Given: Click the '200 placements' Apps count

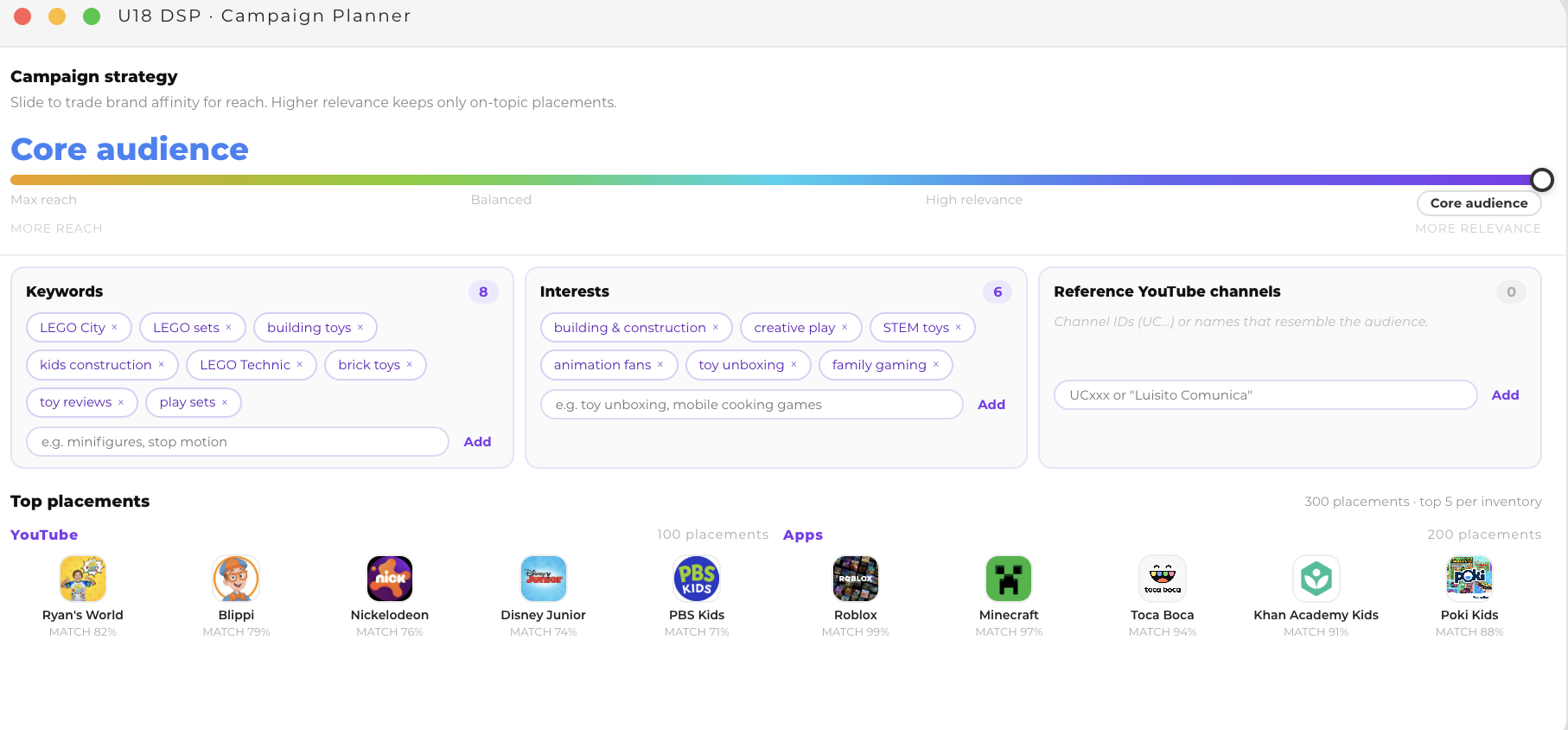Looking at the screenshot, I should [1484, 535].
